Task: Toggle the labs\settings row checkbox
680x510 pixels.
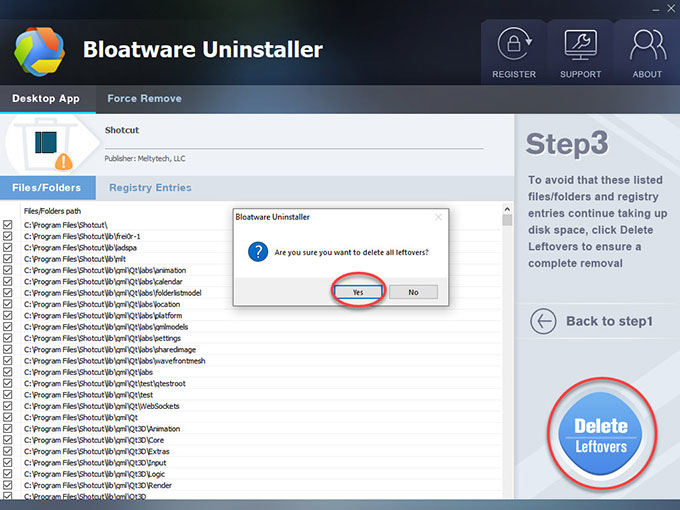Action: coord(7,338)
